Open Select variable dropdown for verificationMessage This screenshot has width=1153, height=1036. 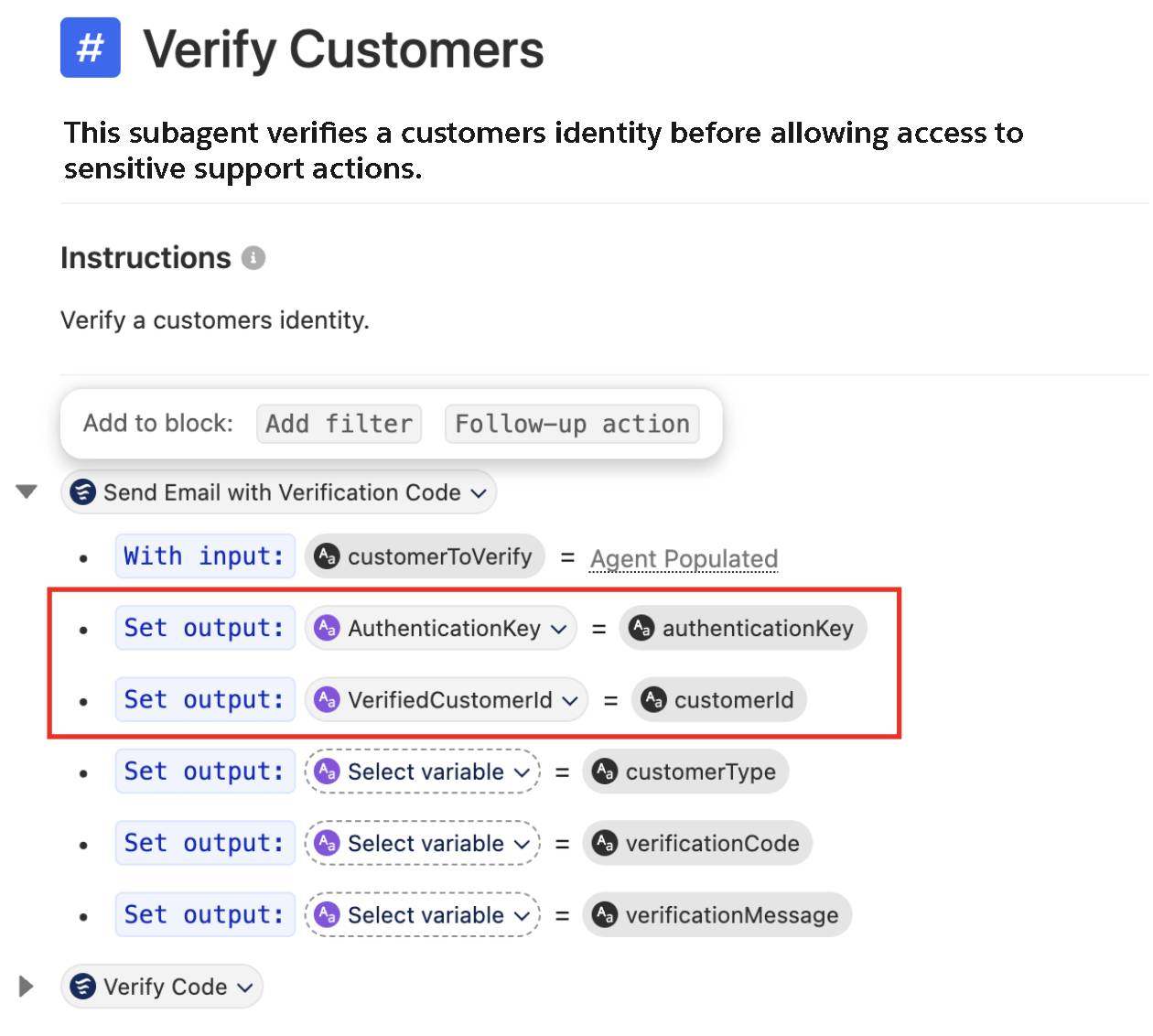click(423, 914)
